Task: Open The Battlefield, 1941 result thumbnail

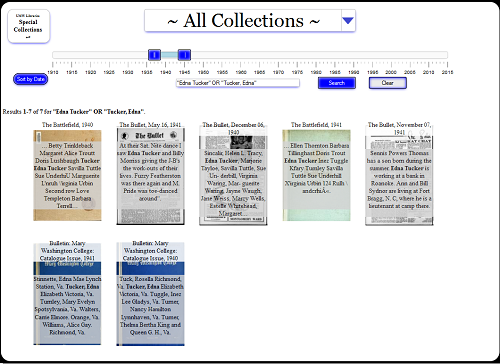Action: (316, 175)
